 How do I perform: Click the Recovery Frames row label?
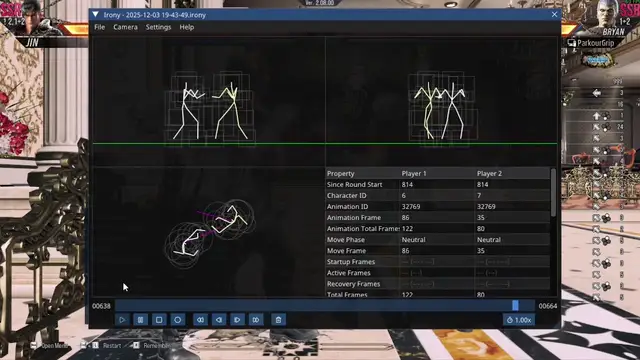coord(353,284)
